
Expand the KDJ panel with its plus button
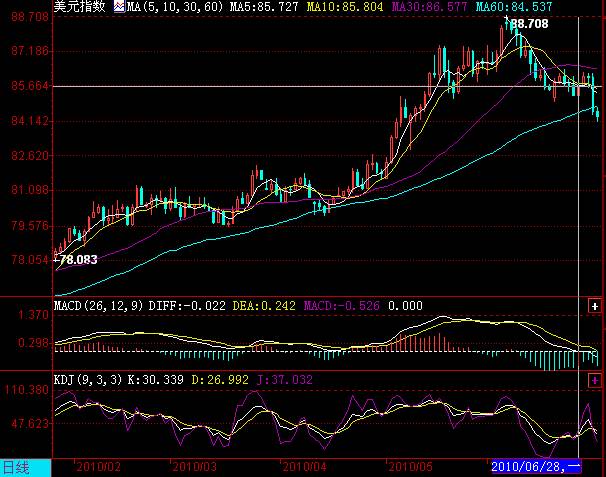tap(594, 380)
